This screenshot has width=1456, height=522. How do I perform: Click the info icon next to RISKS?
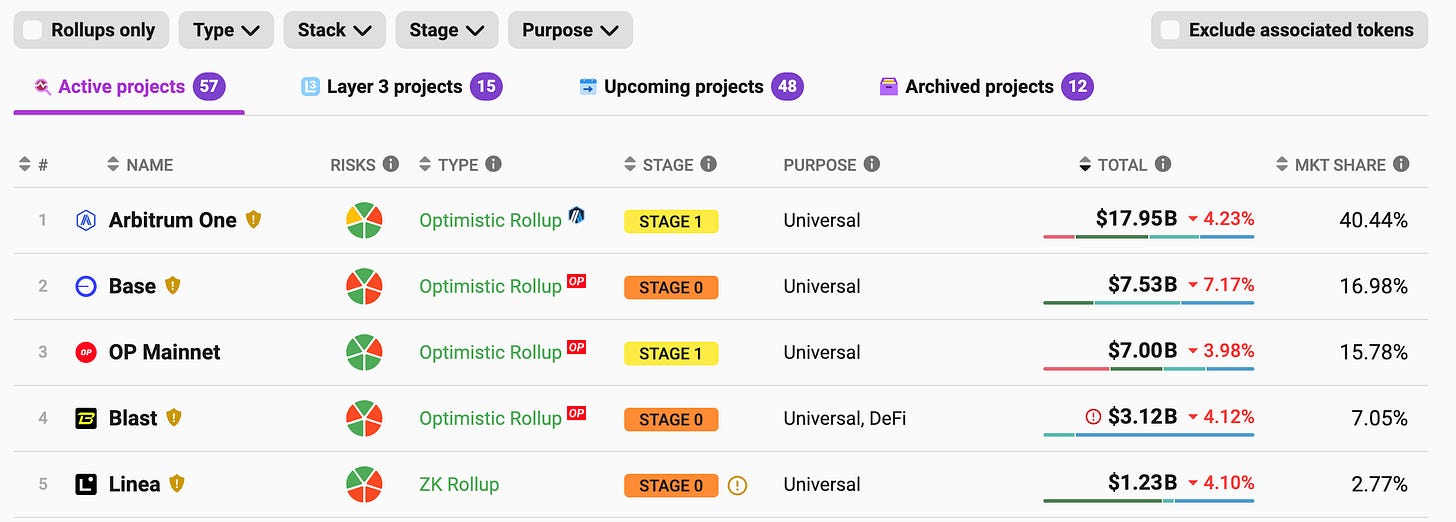tap(391, 164)
